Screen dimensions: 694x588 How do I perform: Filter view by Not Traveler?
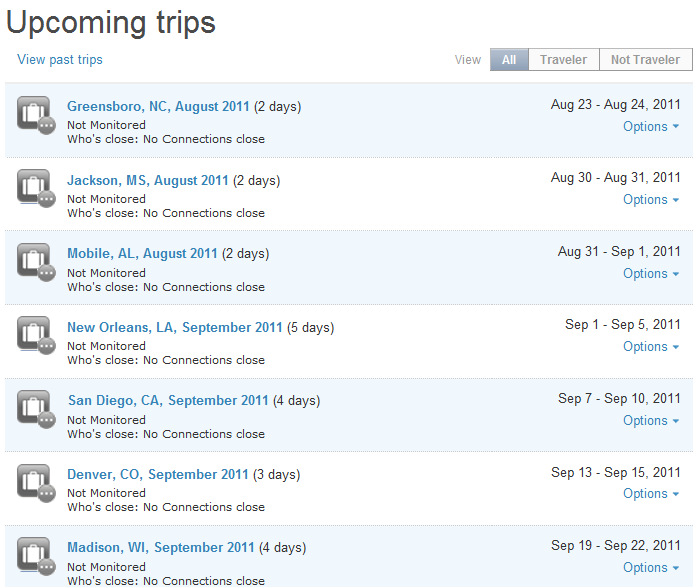[645, 60]
